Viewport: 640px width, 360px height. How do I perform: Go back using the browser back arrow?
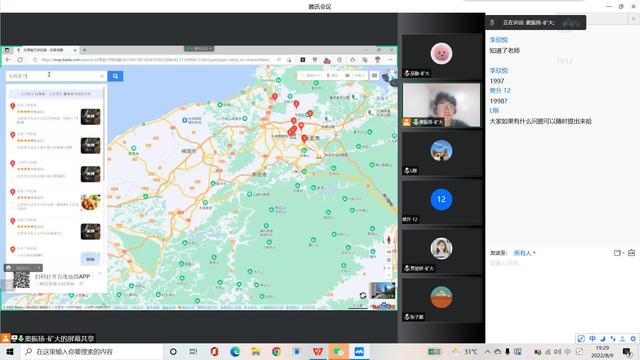click(9, 60)
